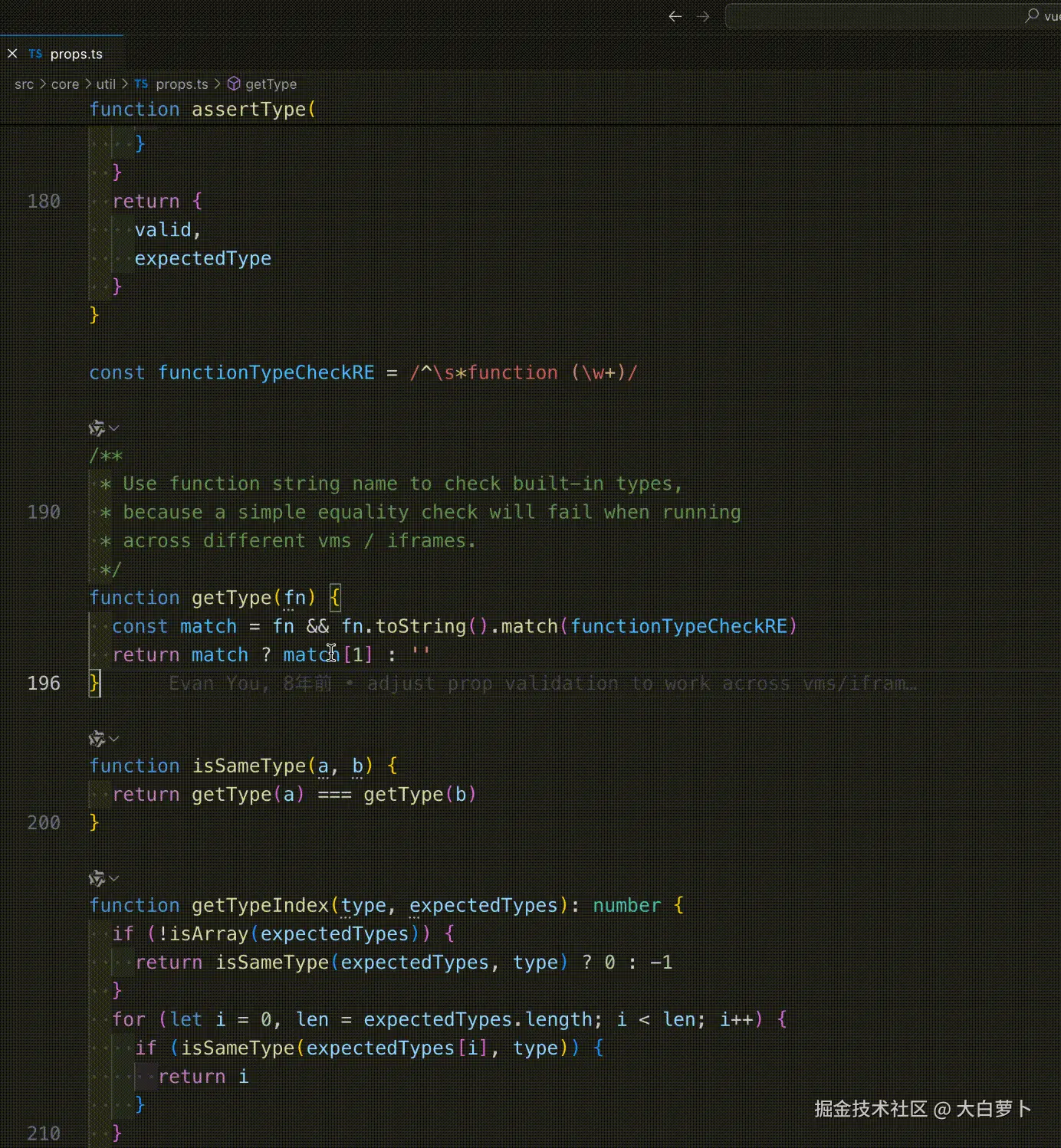Click 'match[1]' in the return line

(x=328, y=655)
